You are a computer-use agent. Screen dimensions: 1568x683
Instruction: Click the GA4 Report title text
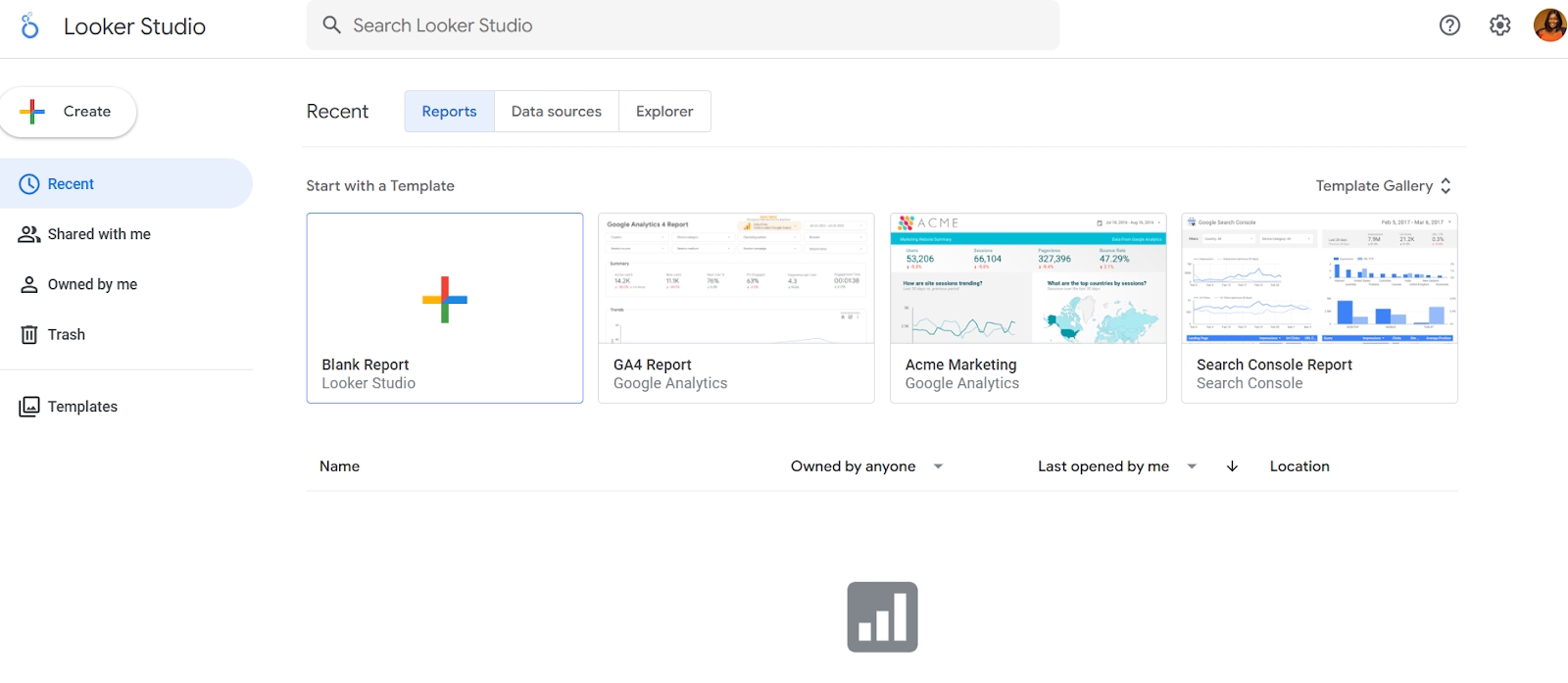click(x=653, y=365)
